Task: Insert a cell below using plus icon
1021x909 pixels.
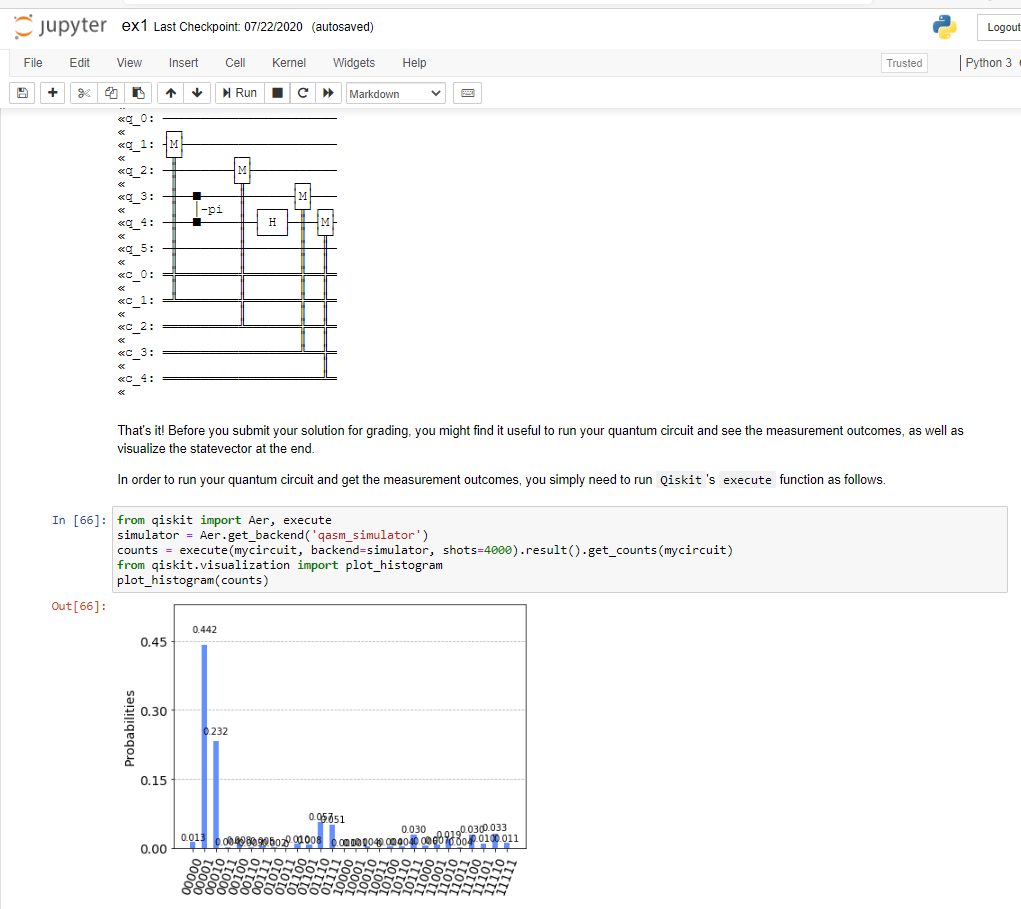Action: (x=52, y=93)
